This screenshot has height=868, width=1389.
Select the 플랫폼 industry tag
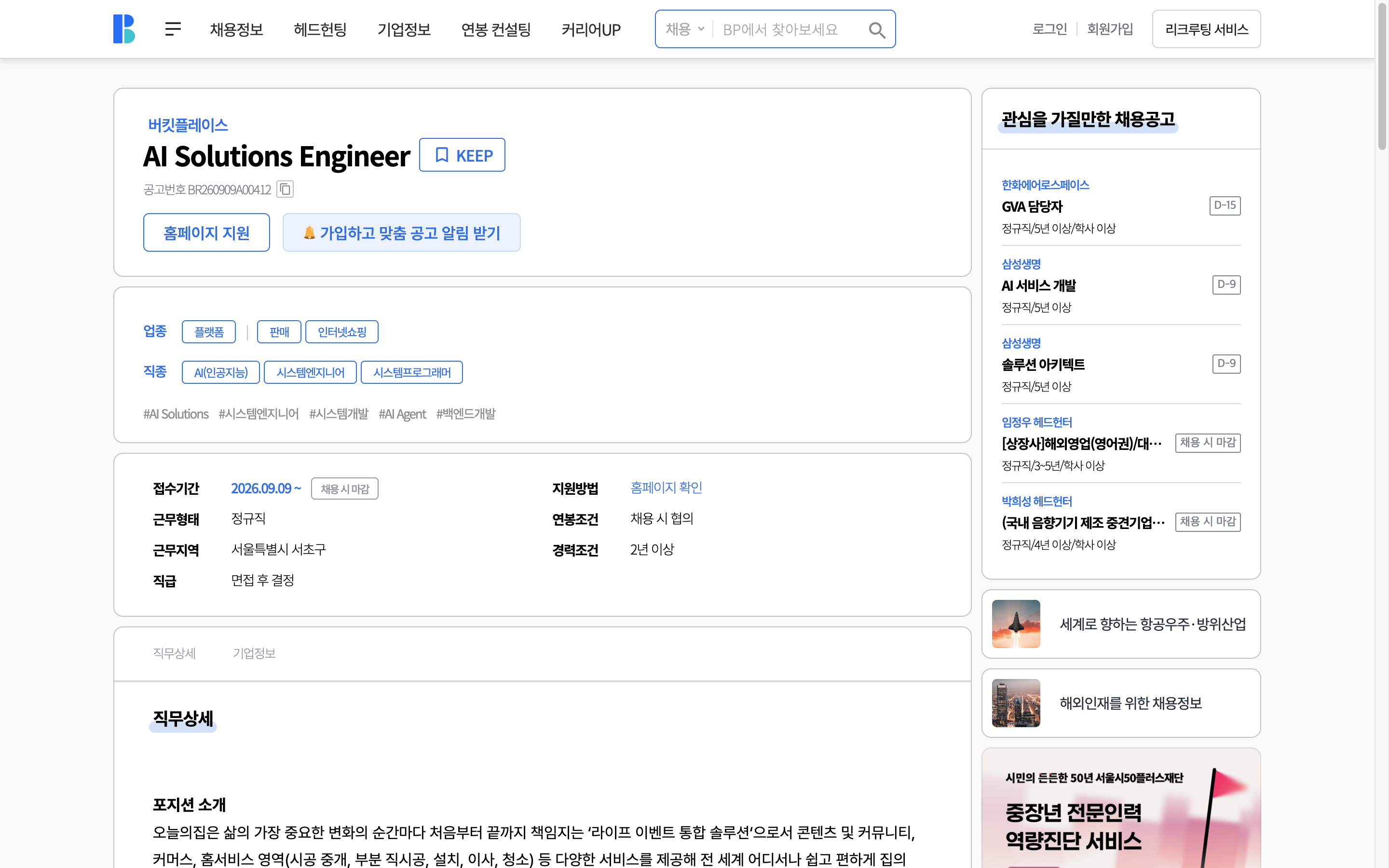pyautogui.click(x=209, y=332)
